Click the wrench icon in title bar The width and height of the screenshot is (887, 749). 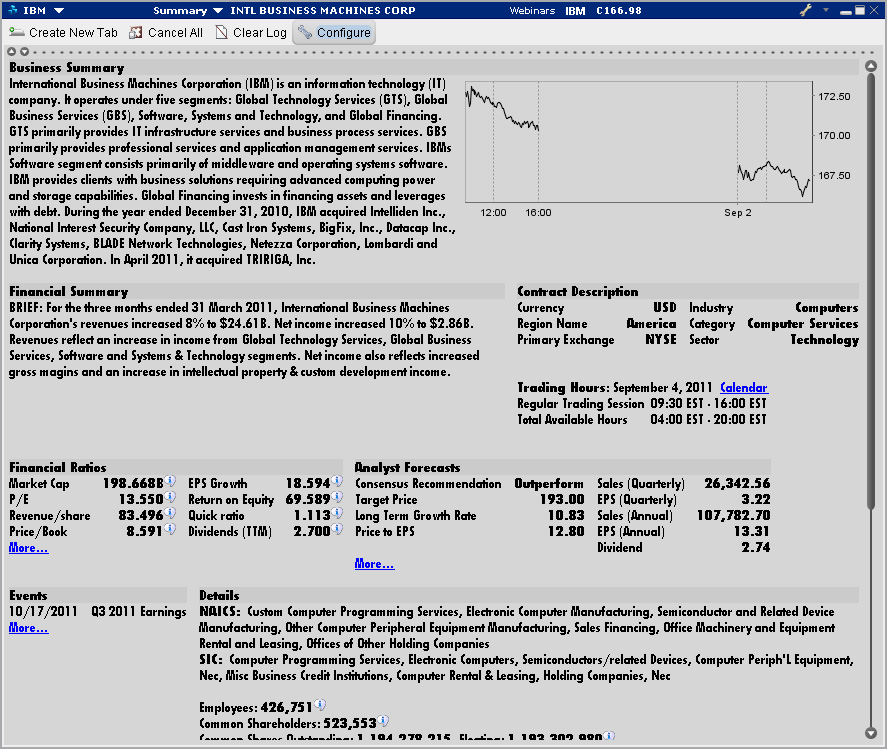pos(806,10)
